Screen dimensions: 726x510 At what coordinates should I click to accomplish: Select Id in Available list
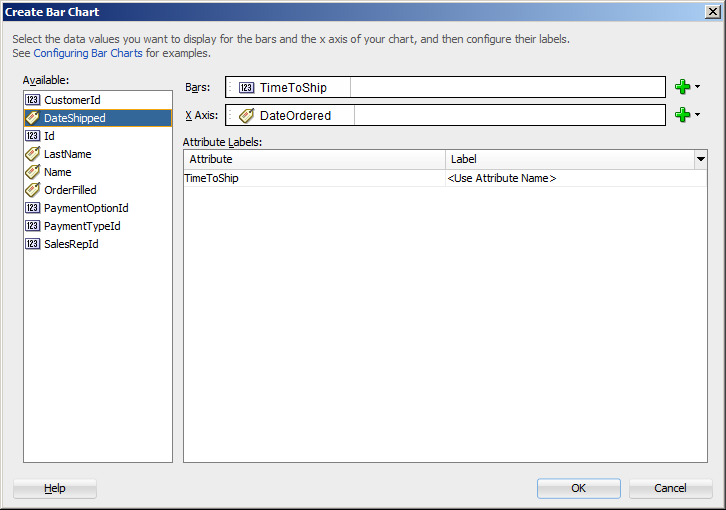click(98, 136)
